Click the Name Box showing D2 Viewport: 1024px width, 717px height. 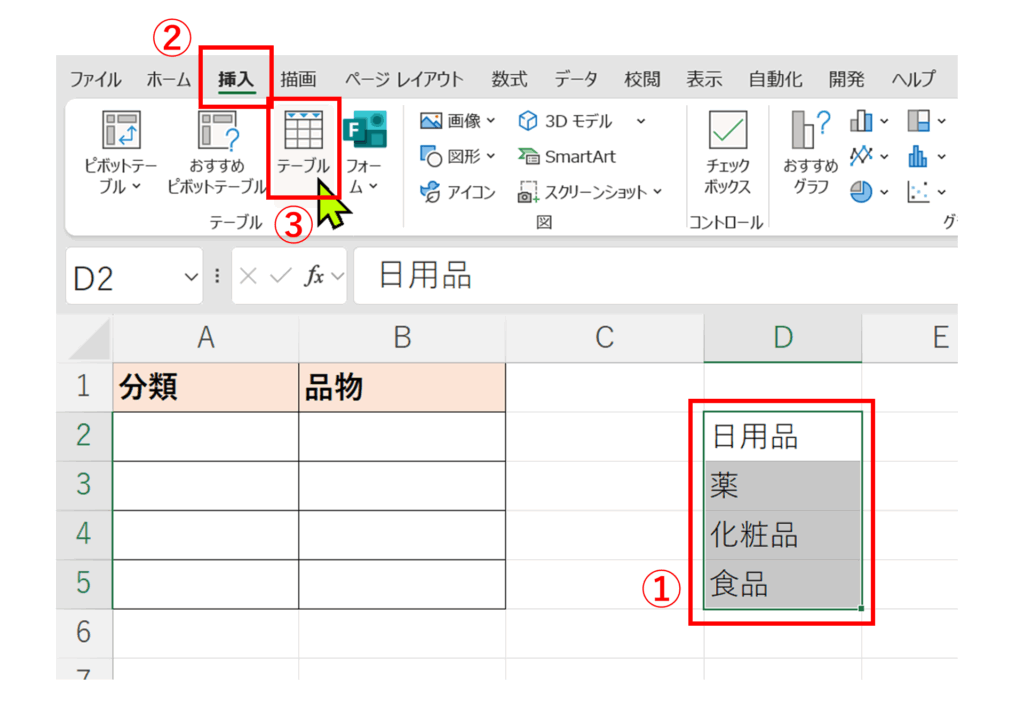click(120, 277)
